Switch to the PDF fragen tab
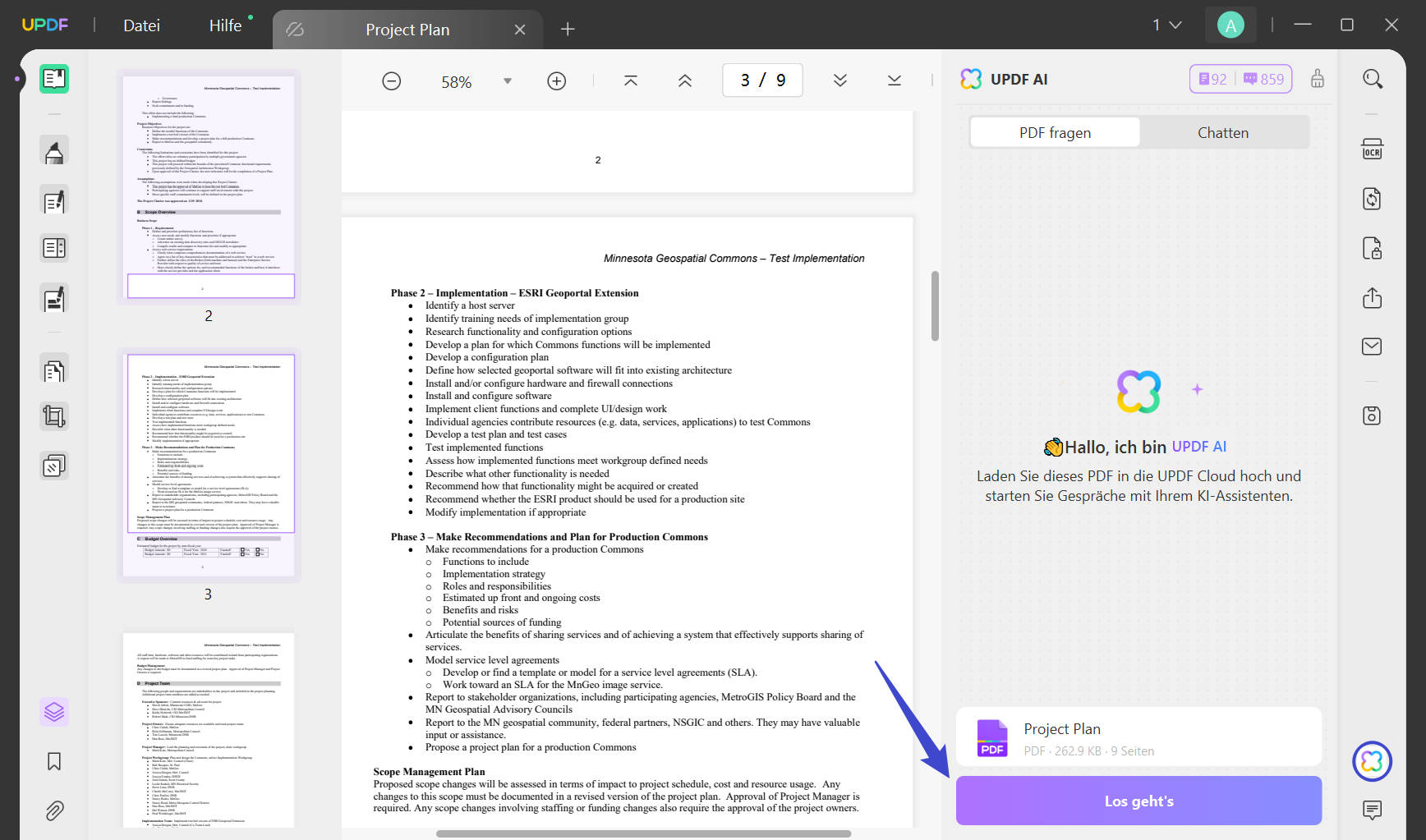Viewport: 1426px width, 840px height. pos(1056,132)
